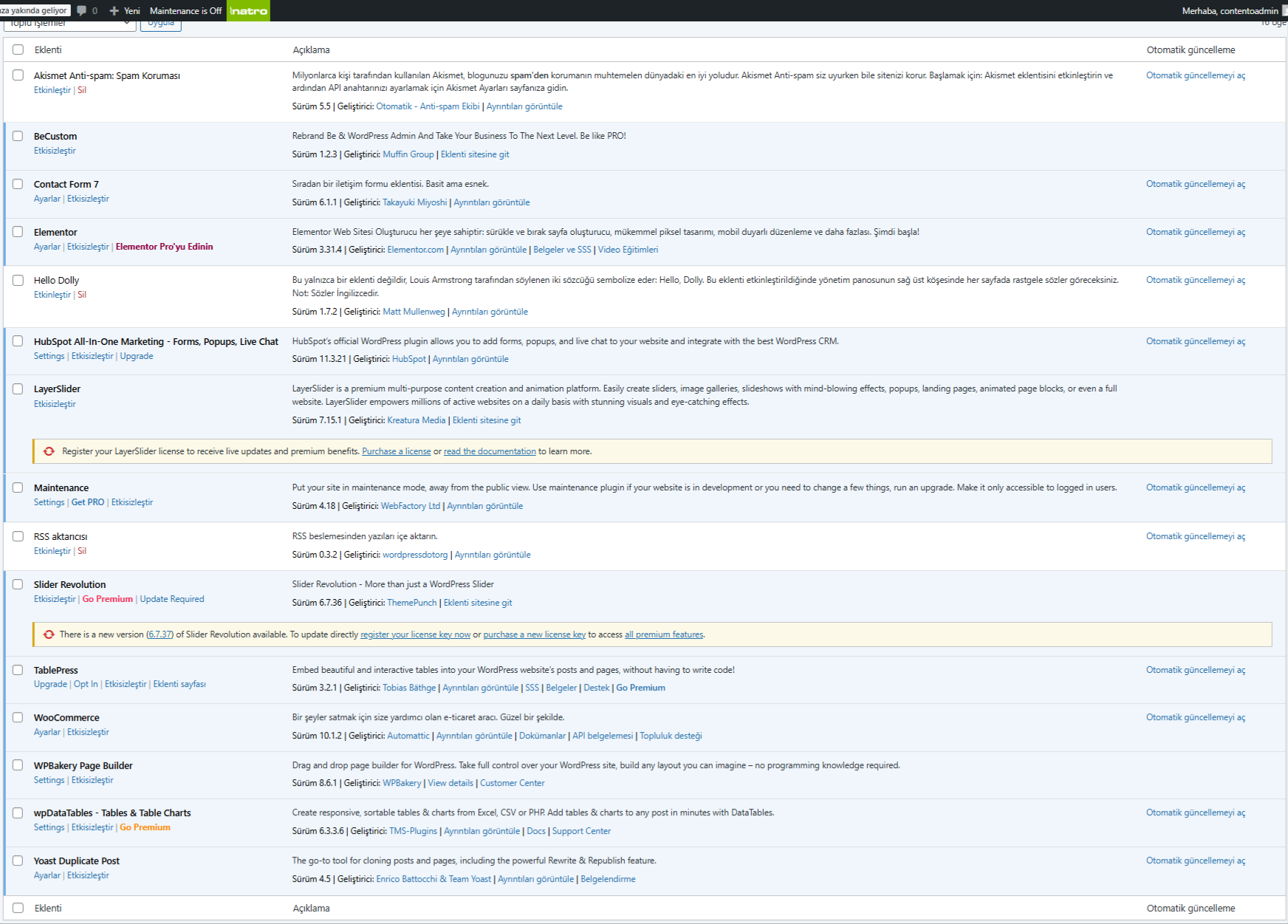
Task: Open WebFactory Ltd developer link
Action: [411, 506]
